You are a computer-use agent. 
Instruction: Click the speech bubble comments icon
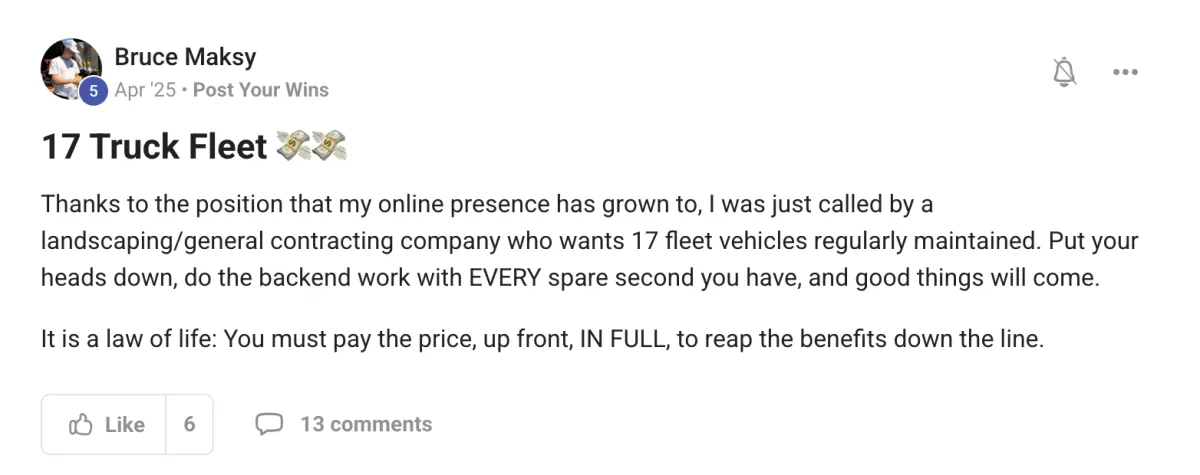click(x=269, y=424)
